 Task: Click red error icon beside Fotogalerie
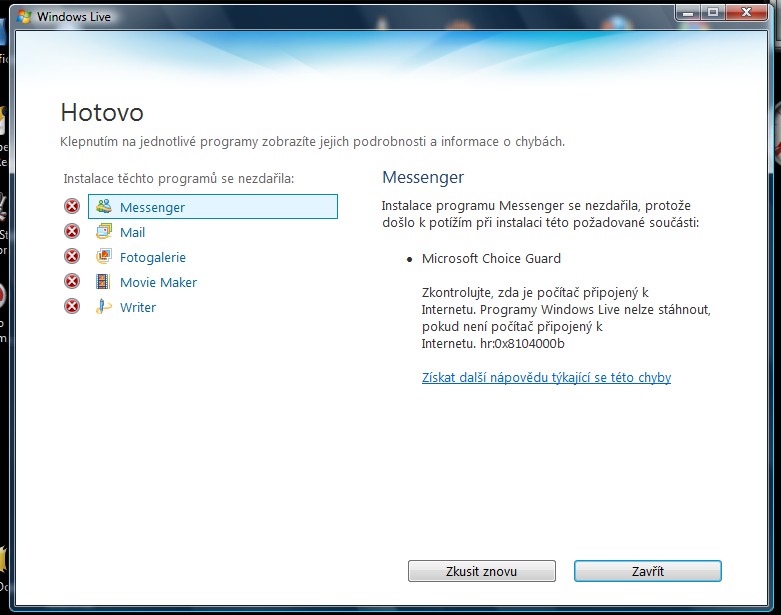click(72, 256)
